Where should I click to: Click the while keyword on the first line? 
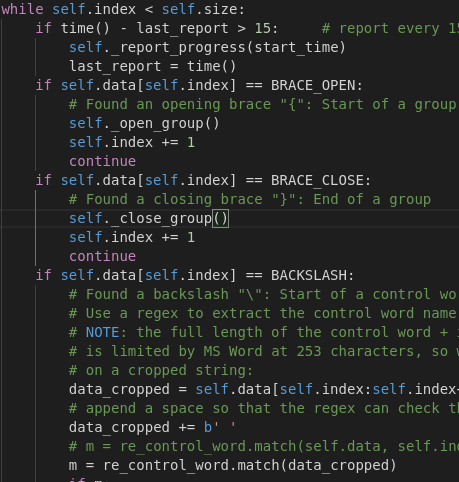22,9
